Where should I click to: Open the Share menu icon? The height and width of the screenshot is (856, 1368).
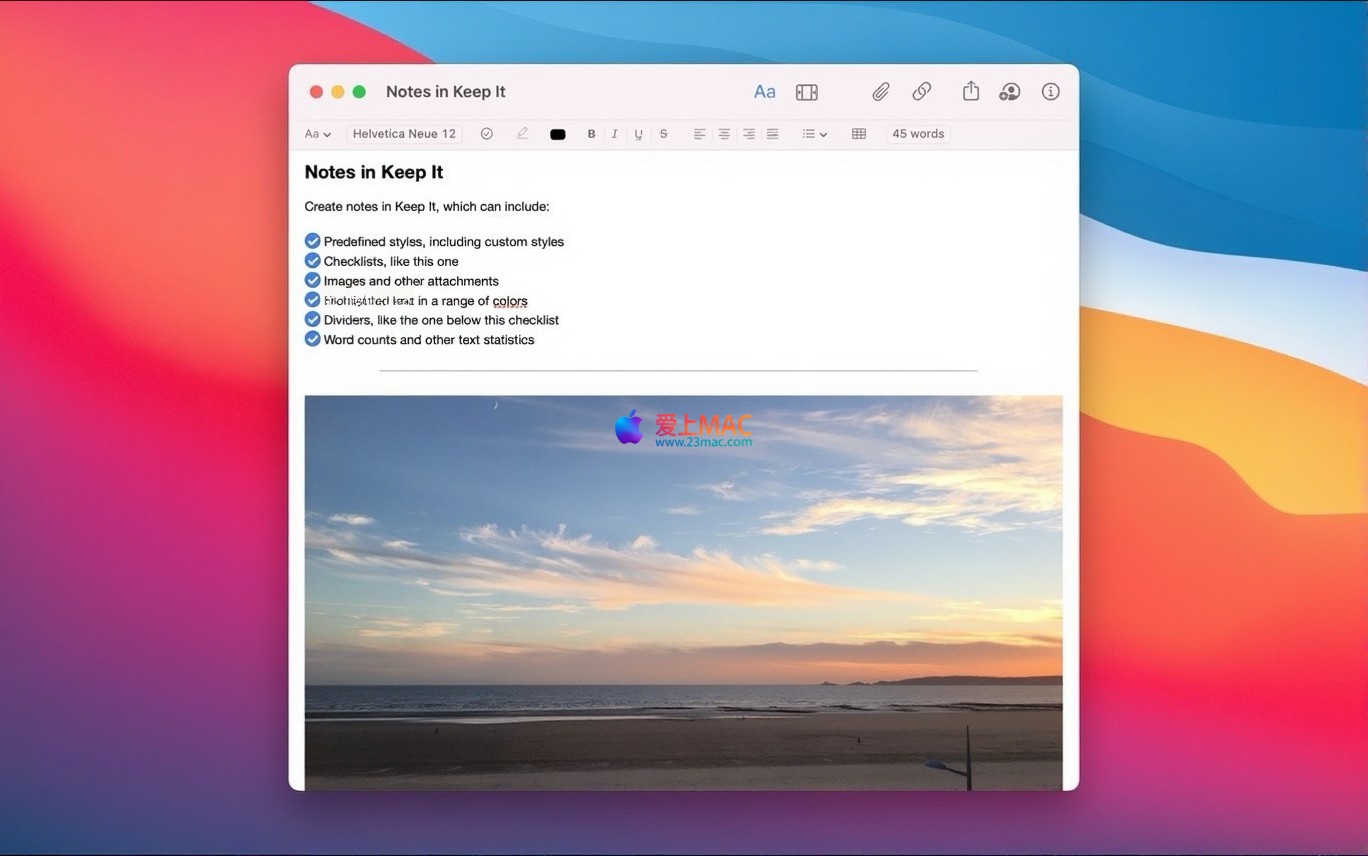click(970, 91)
